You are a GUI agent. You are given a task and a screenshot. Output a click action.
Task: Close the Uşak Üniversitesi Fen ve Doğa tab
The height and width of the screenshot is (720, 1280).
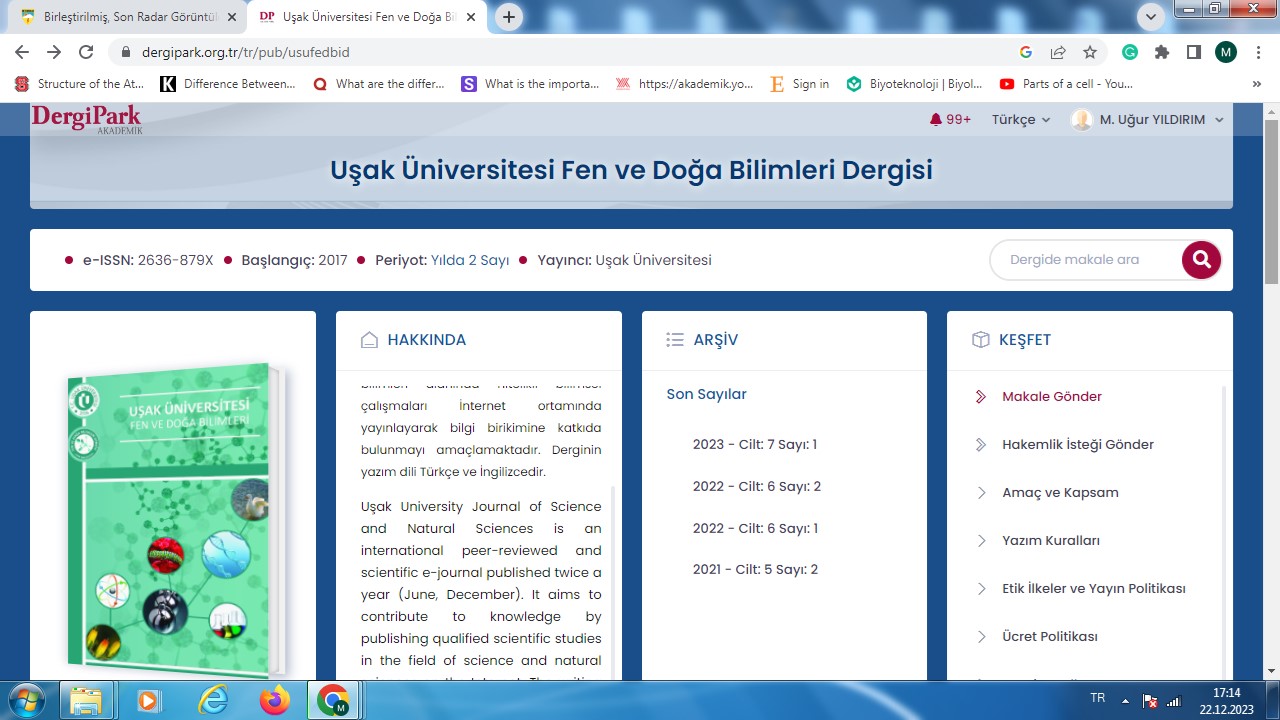(471, 17)
